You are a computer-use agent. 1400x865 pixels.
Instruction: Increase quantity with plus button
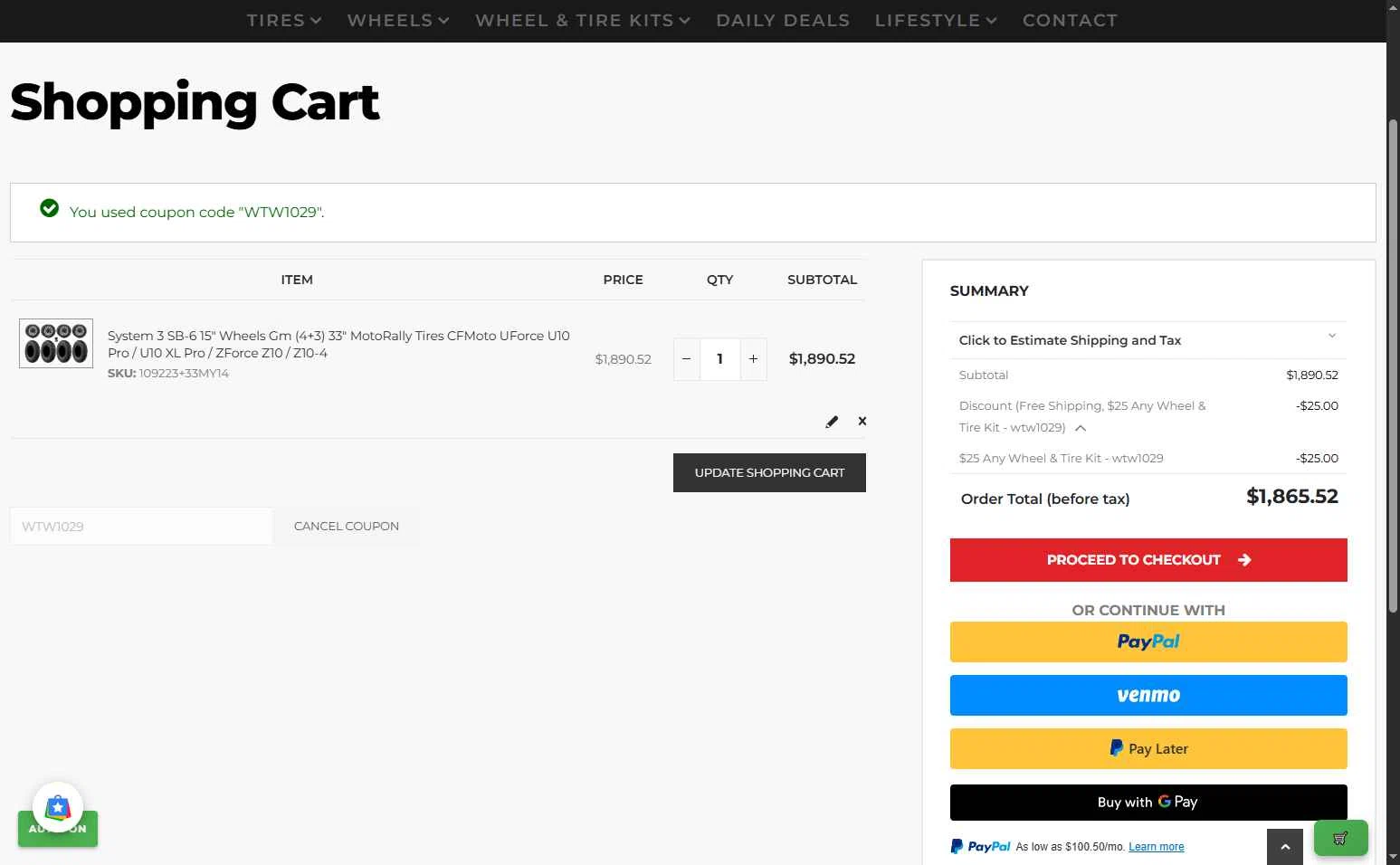753,359
